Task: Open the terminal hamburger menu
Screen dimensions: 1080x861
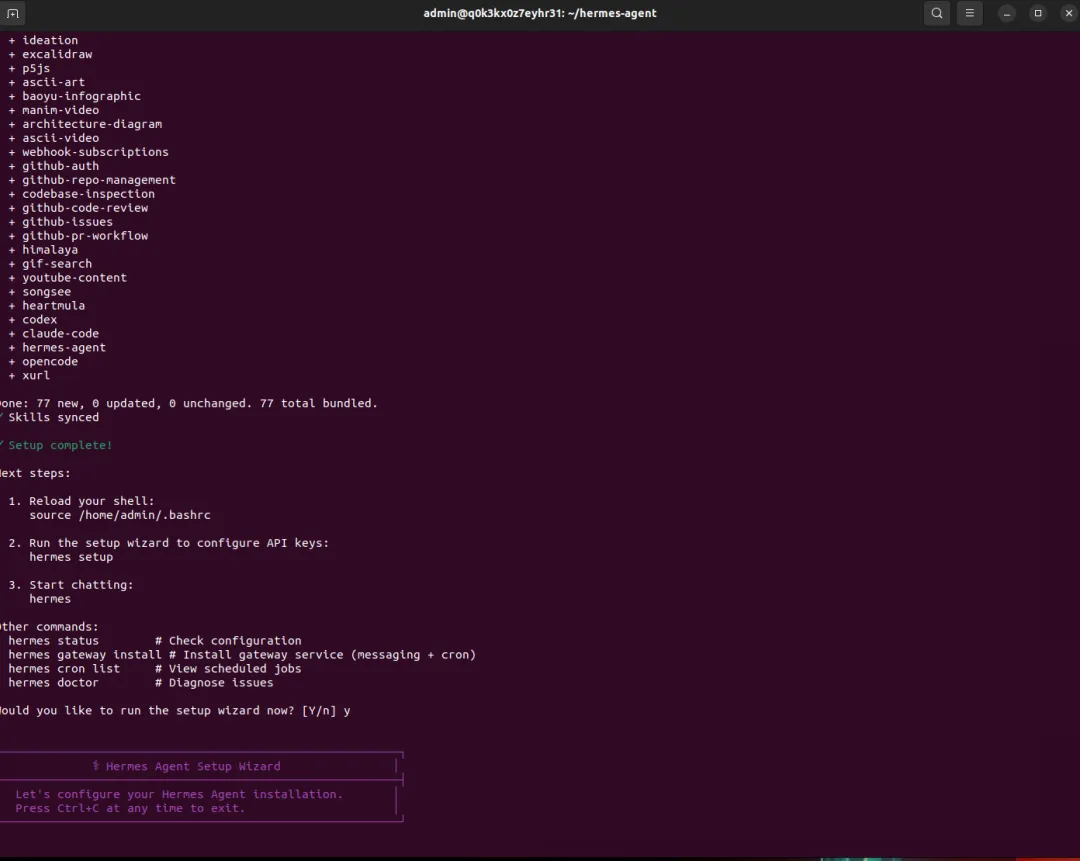Action: point(970,13)
